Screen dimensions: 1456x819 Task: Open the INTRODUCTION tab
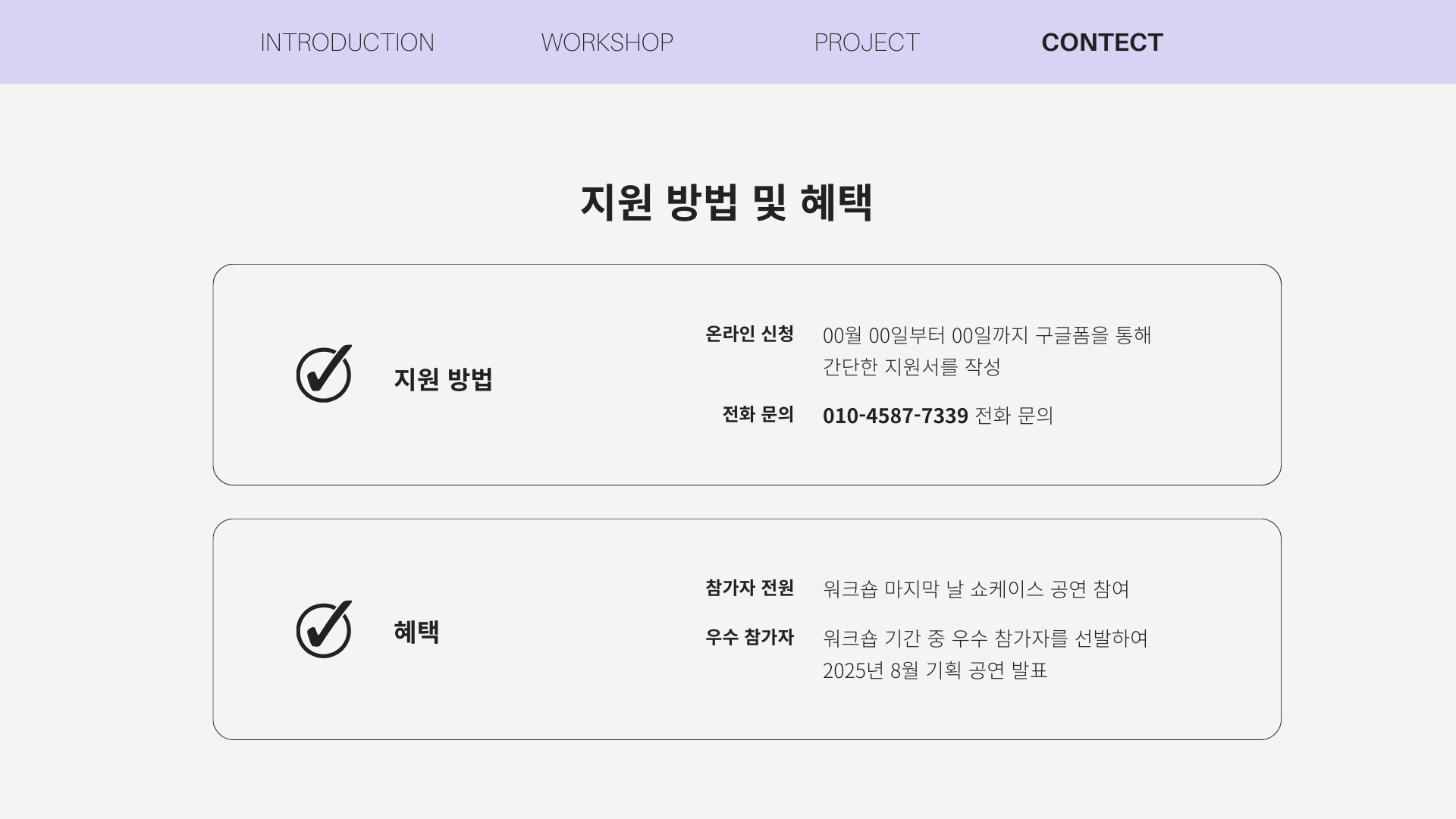point(347,42)
